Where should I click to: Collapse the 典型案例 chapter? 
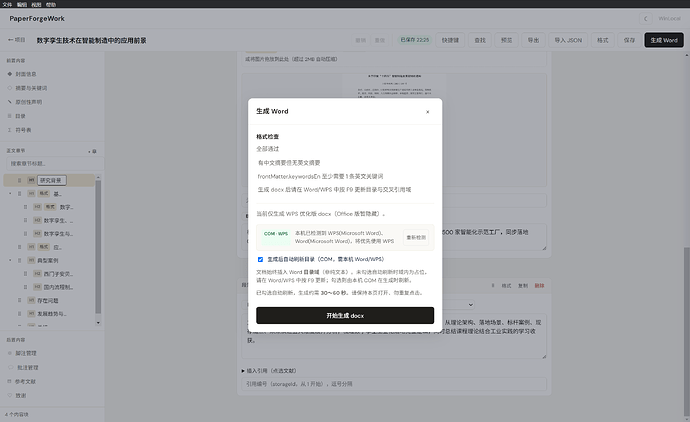coord(10,261)
